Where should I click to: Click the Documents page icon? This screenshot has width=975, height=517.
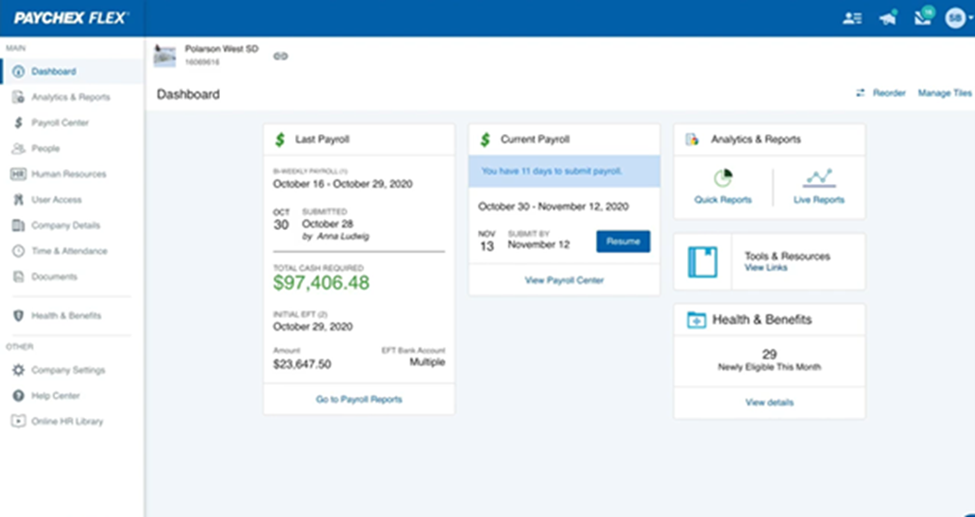(19, 277)
